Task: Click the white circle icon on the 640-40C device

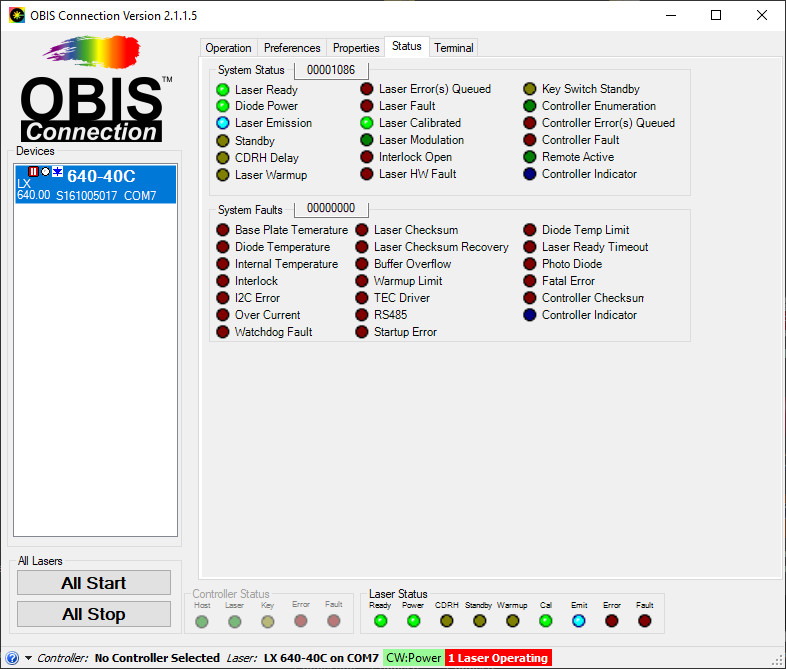Action: (45, 171)
